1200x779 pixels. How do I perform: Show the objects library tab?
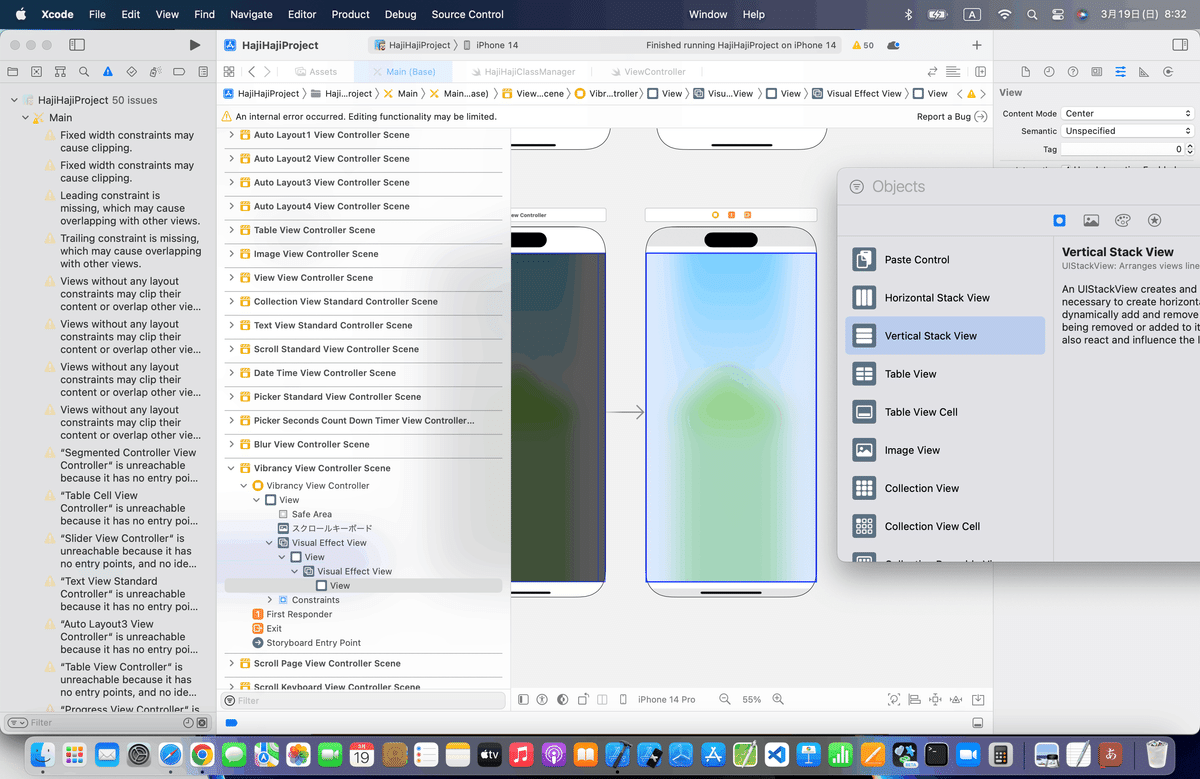click(1060, 221)
